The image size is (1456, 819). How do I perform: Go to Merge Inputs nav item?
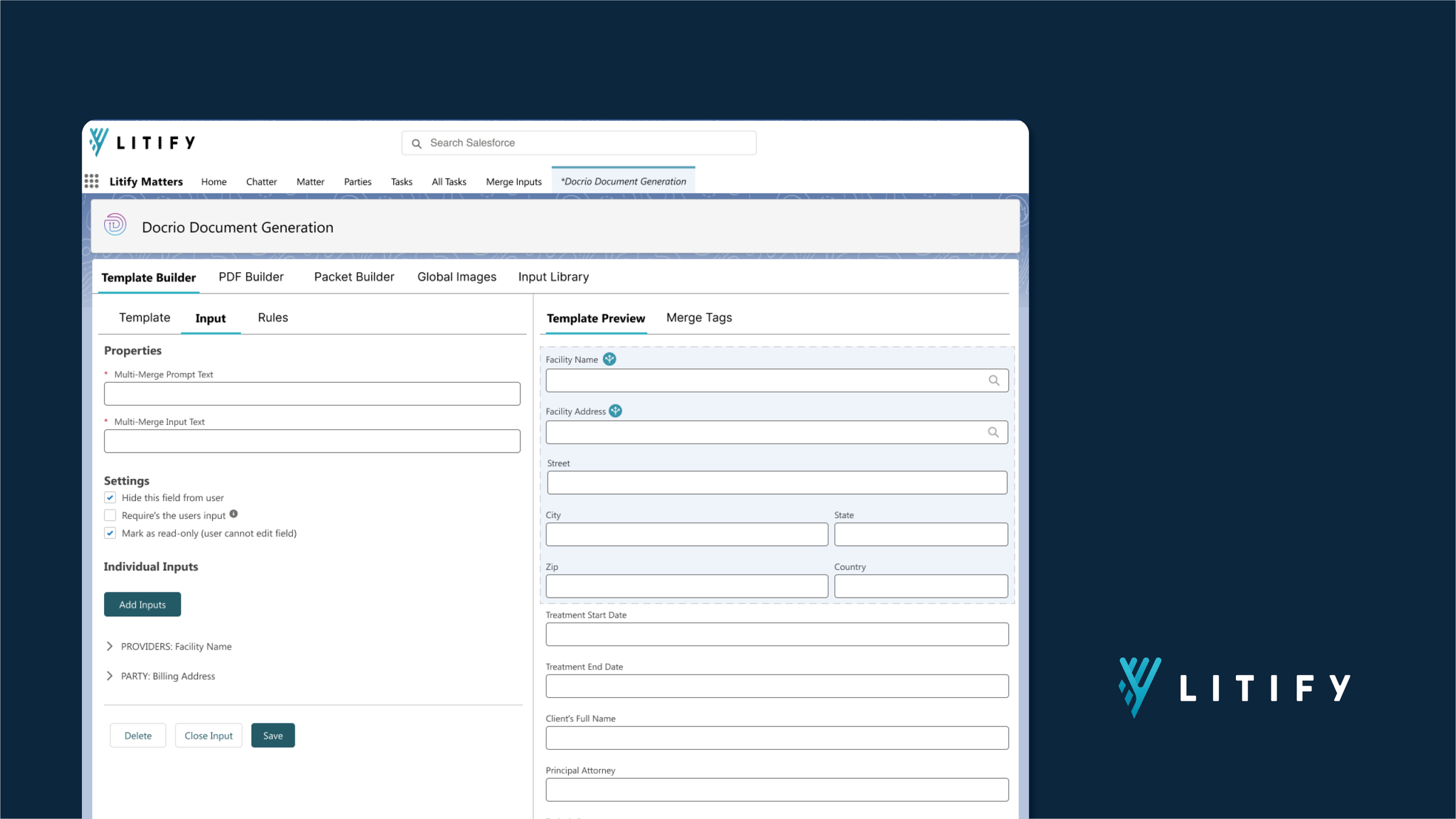[514, 182]
